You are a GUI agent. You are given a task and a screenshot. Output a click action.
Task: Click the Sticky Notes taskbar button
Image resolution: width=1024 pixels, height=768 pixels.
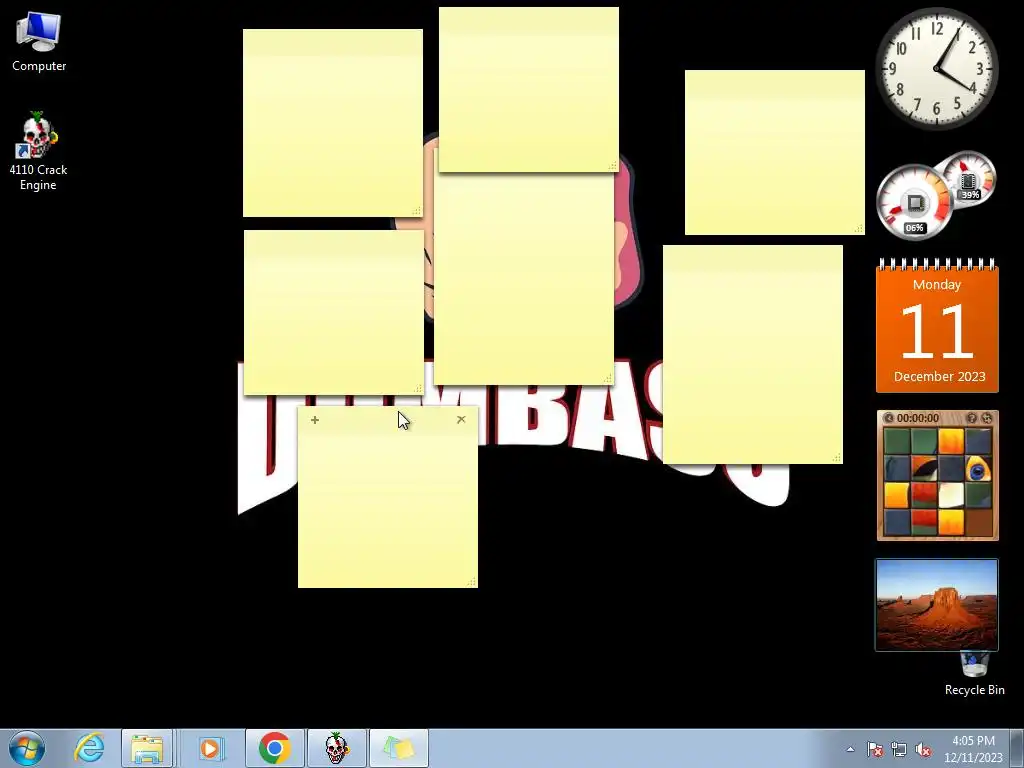[399, 748]
